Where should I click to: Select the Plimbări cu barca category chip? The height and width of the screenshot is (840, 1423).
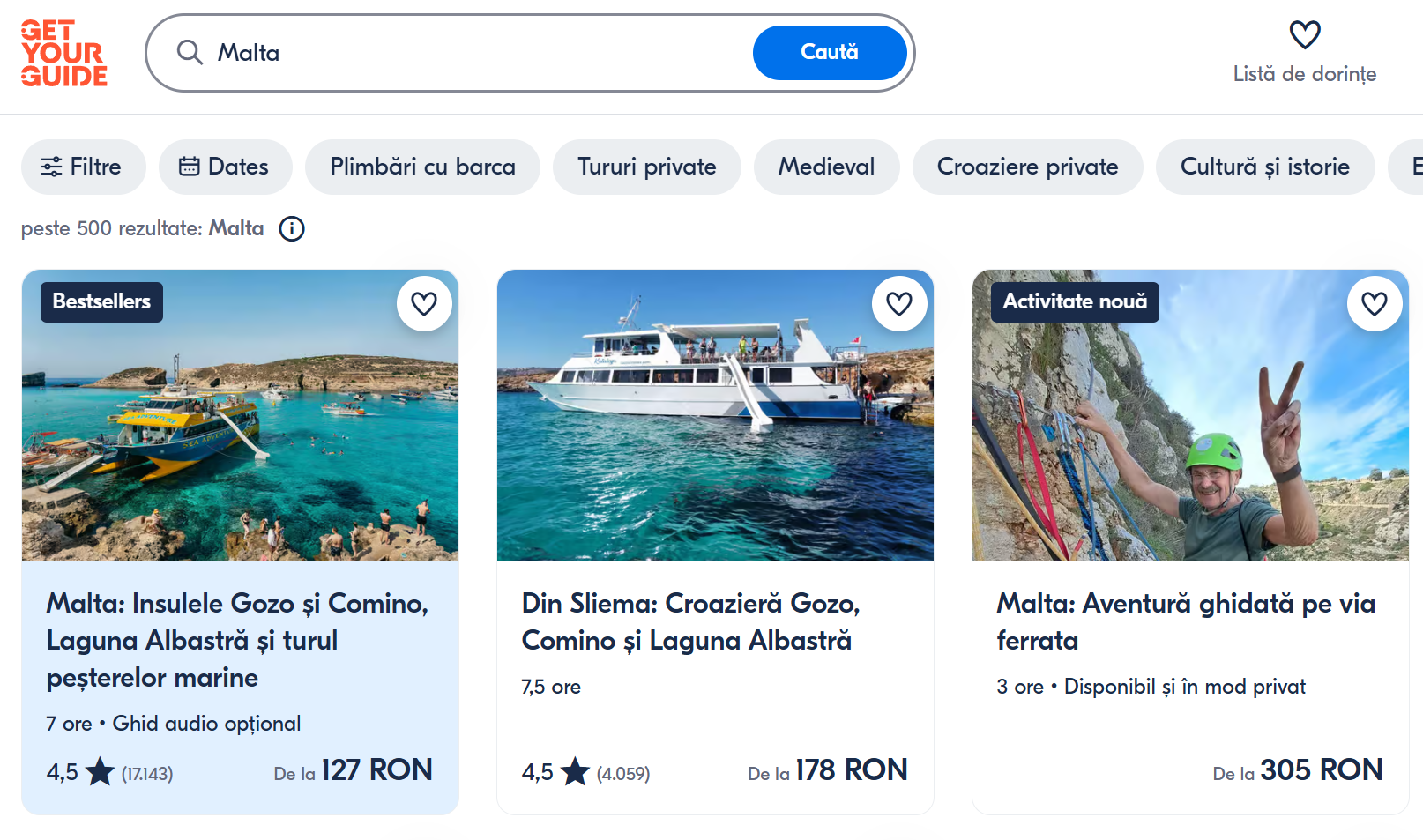(422, 167)
